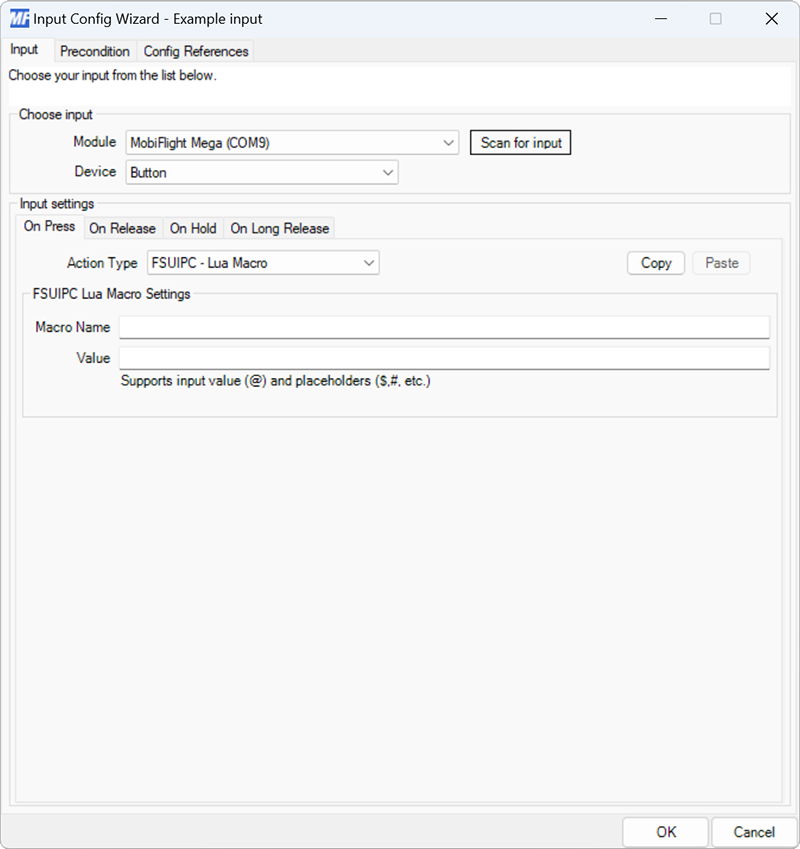Click the MobiFlight logo in the title bar

[18, 18]
